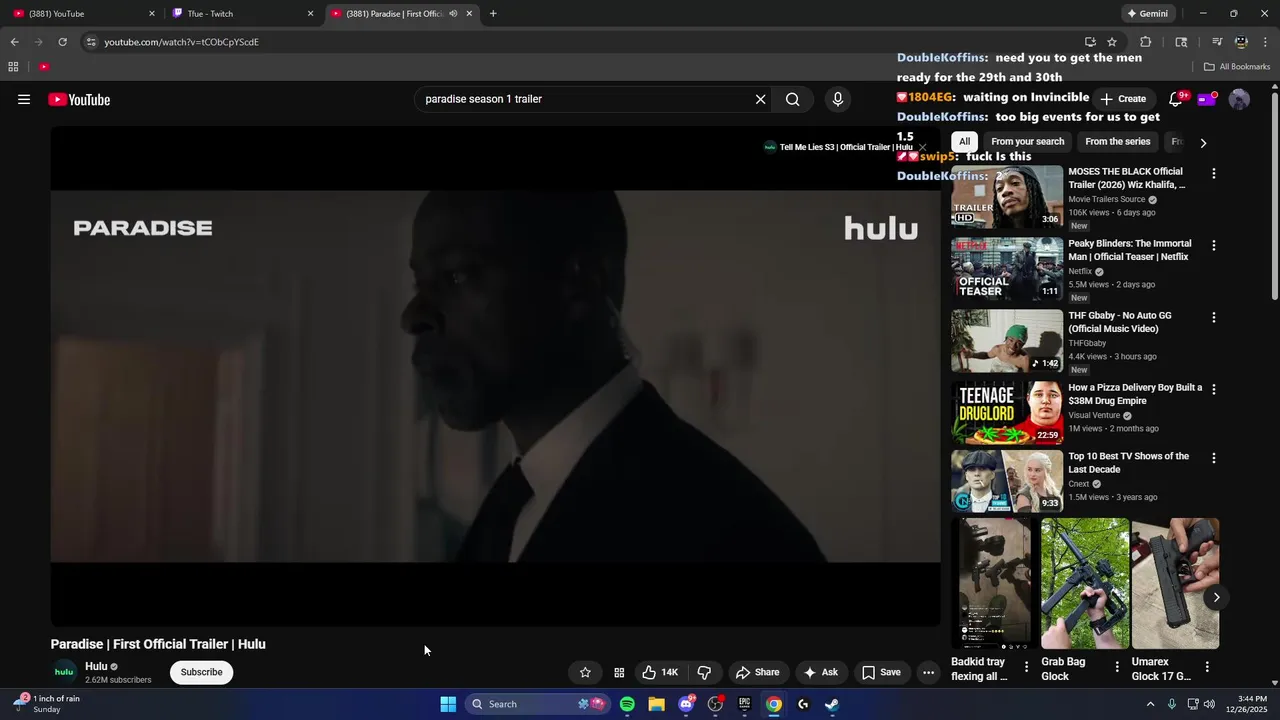Click the YouTube search input field

[x=585, y=99]
